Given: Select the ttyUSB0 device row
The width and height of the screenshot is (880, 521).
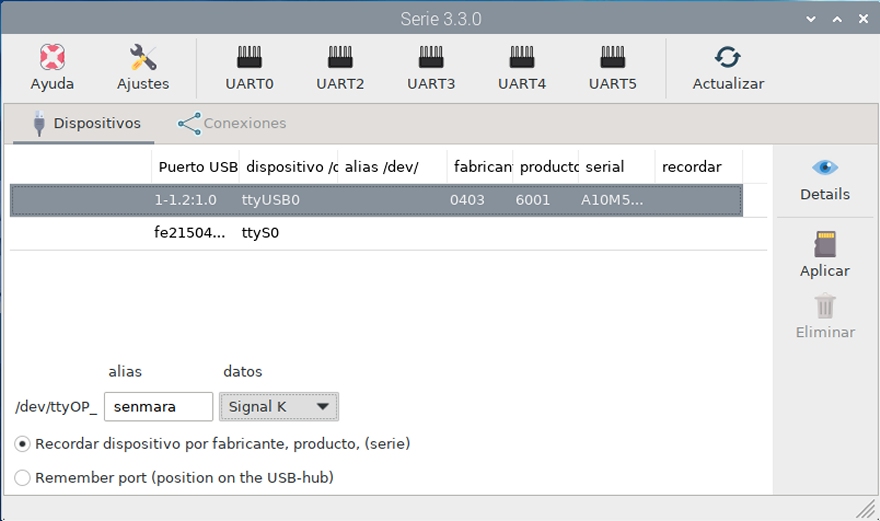Looking at the screenshot, I should pyautogui.click(x=376, y=200).
